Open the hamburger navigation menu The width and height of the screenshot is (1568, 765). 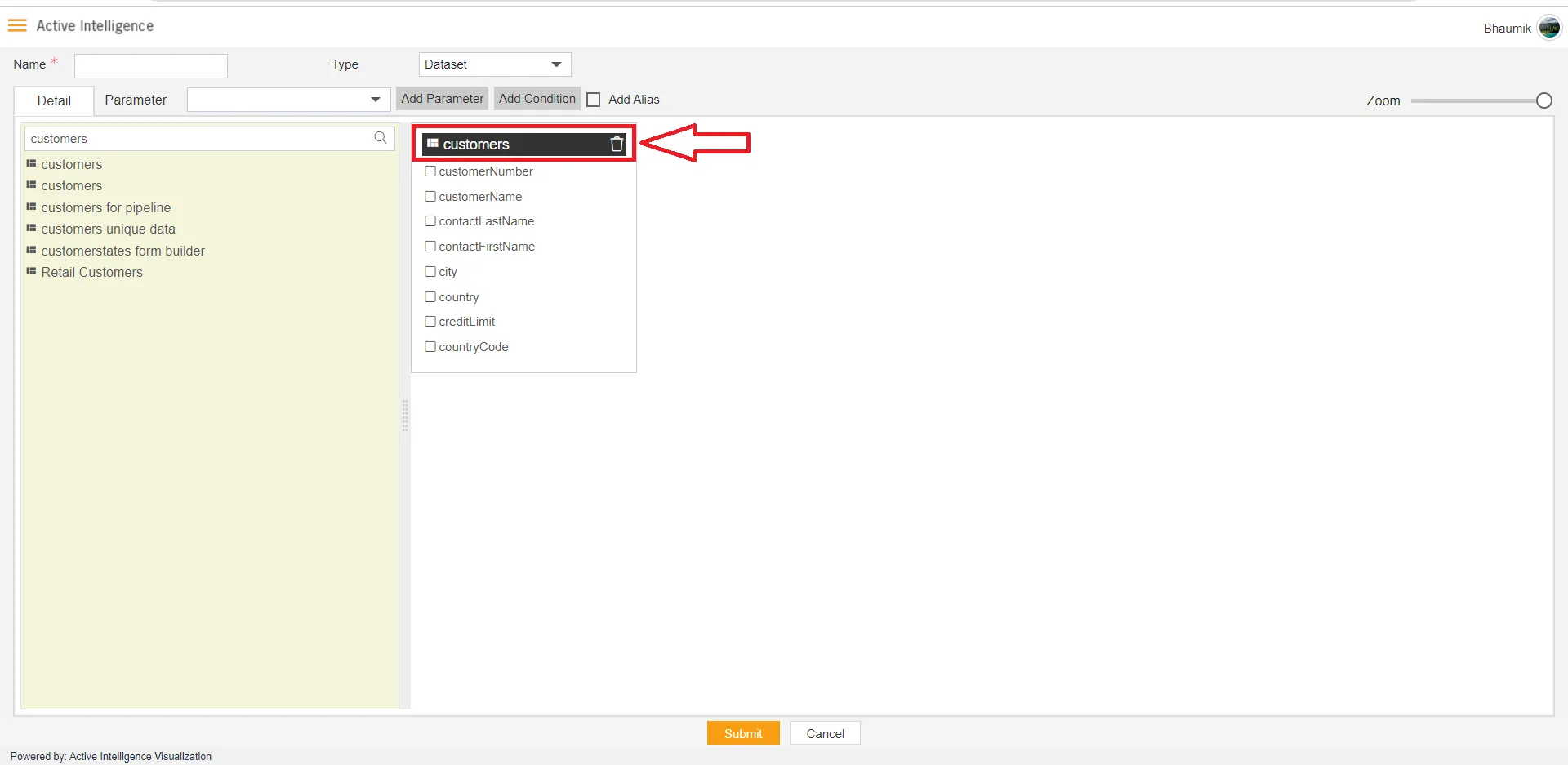pos(17,26)
